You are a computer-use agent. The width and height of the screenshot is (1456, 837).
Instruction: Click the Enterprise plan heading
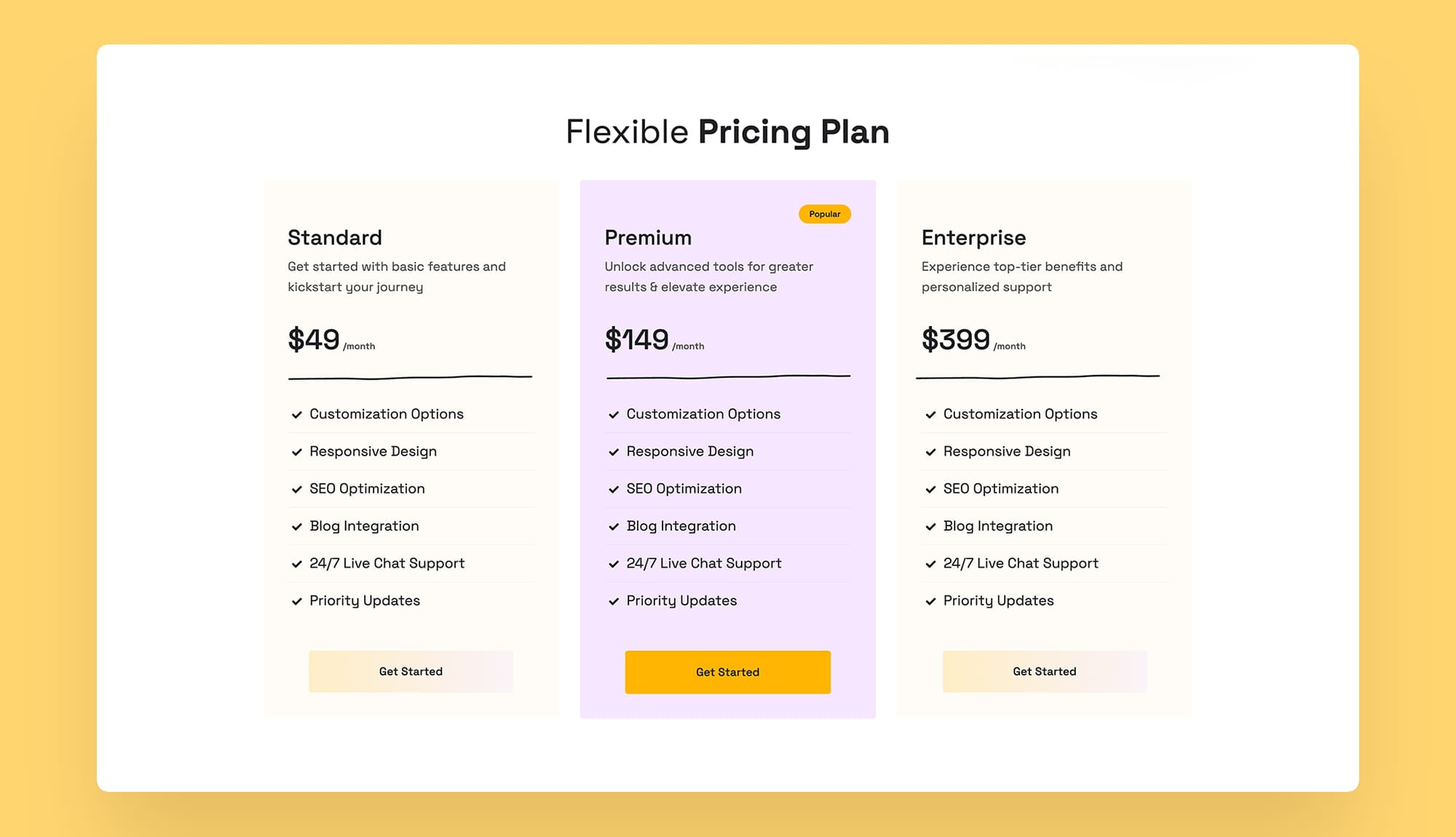pyautogui.click(x=973, y=238)
